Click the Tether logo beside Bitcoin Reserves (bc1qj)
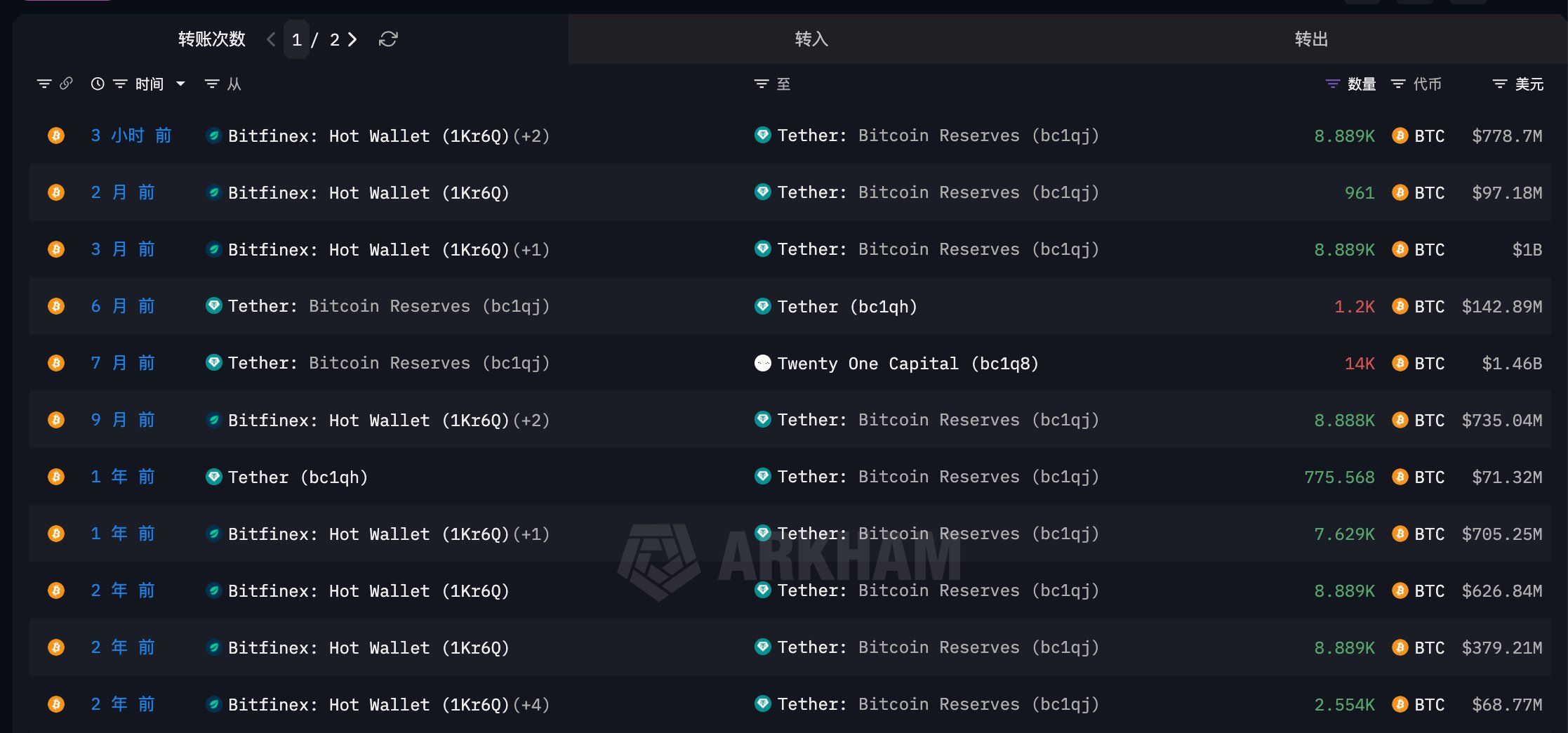Screen dimensions: 1568x733 click(763, 136)
